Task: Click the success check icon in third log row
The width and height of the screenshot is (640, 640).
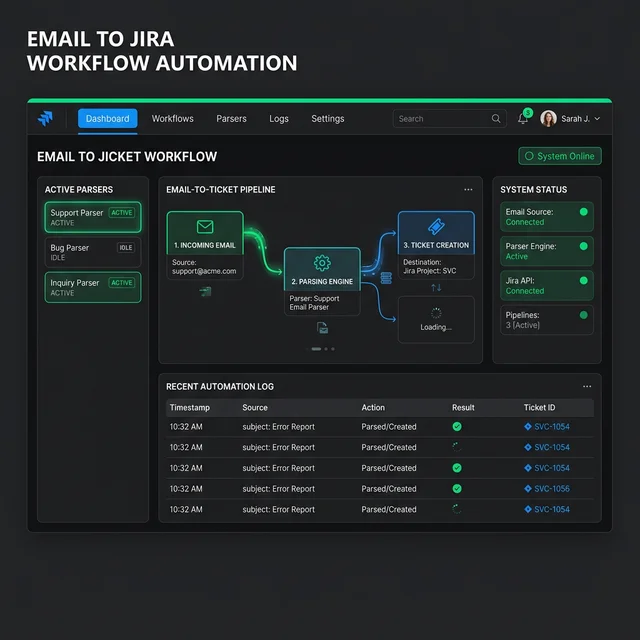Action: click(457, 468)
